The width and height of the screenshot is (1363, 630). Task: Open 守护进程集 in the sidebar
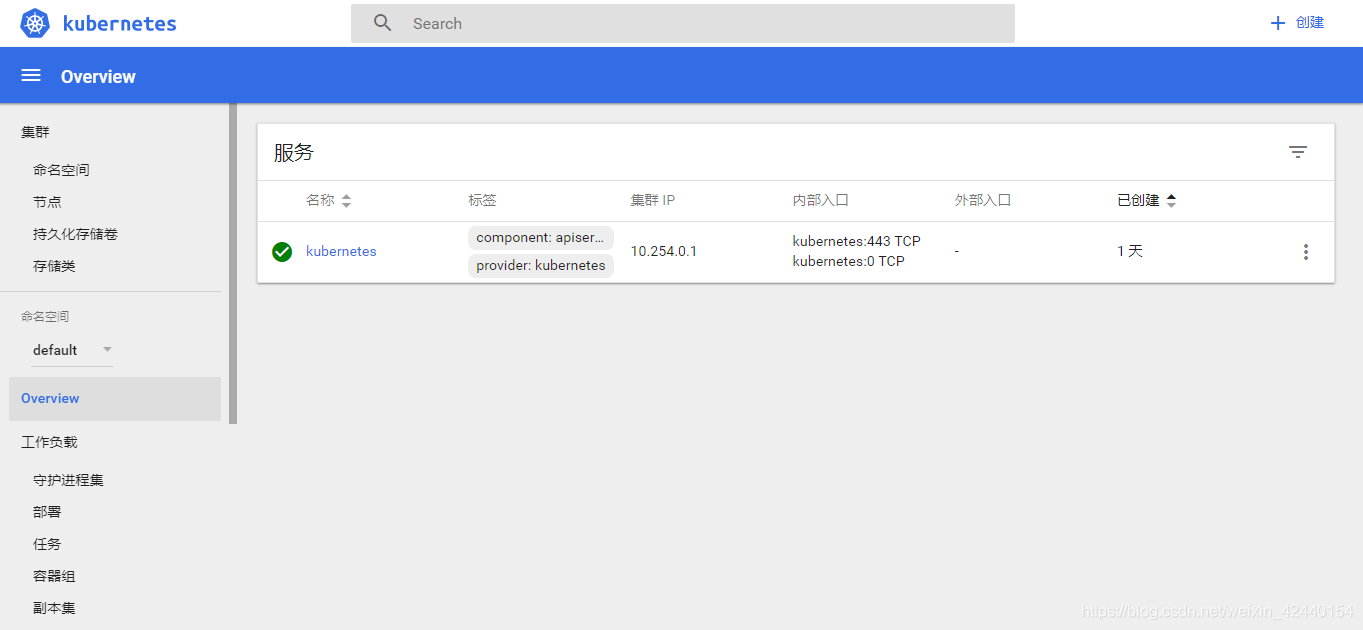click(x=68, y=480)
